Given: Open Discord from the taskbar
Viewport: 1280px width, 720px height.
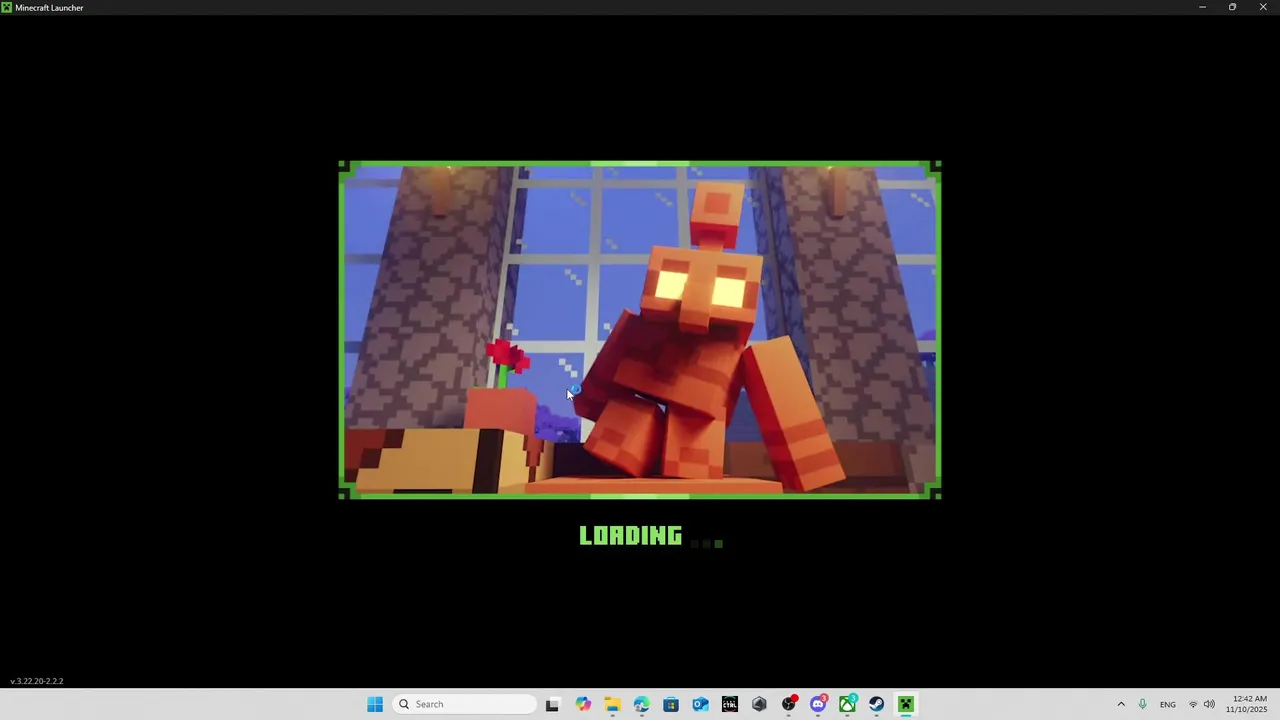Looking at the screenshot, I should point(818,704).
